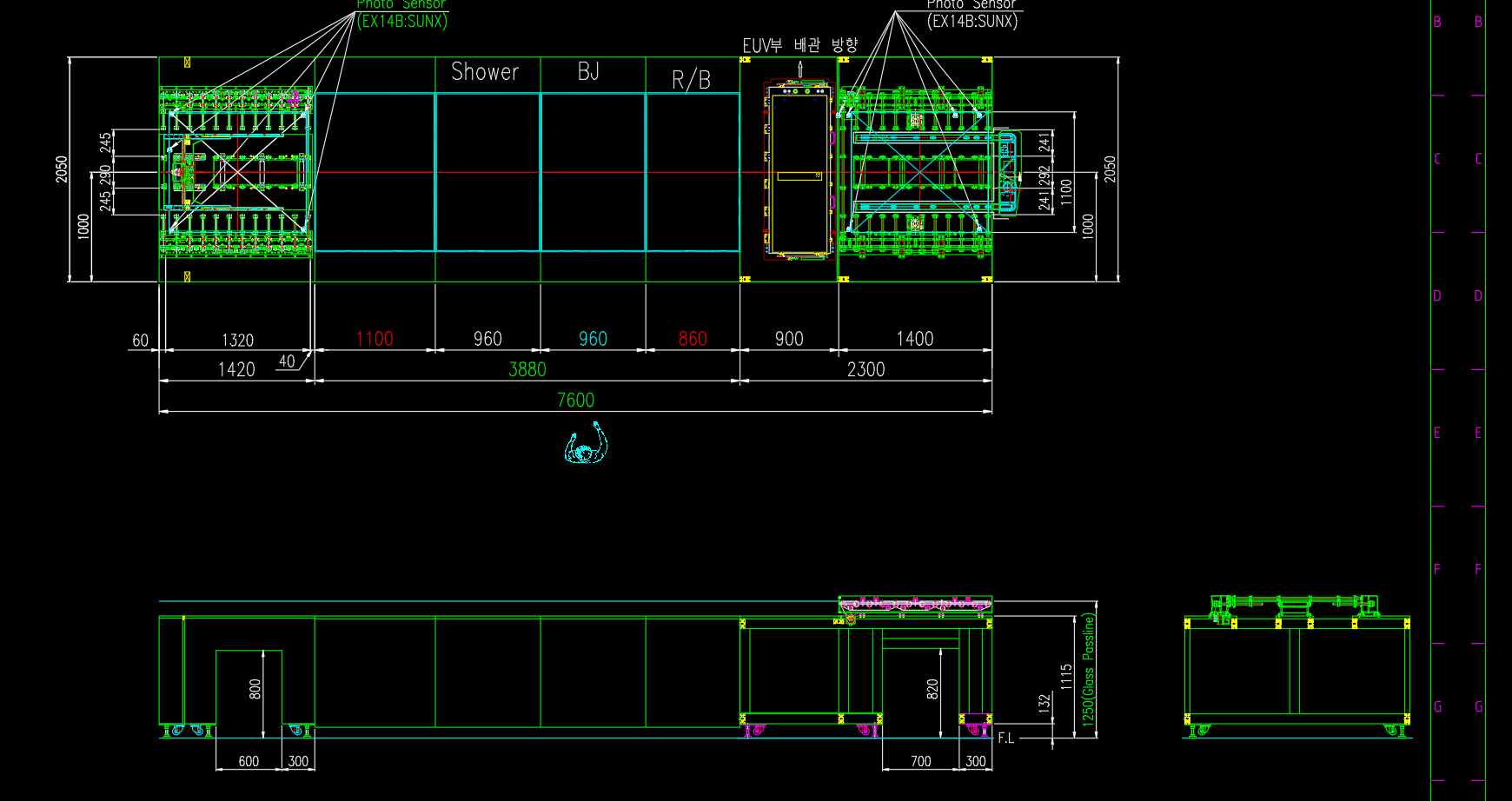
Task: Select the "Shower" section label
Action: click(485, 72)
